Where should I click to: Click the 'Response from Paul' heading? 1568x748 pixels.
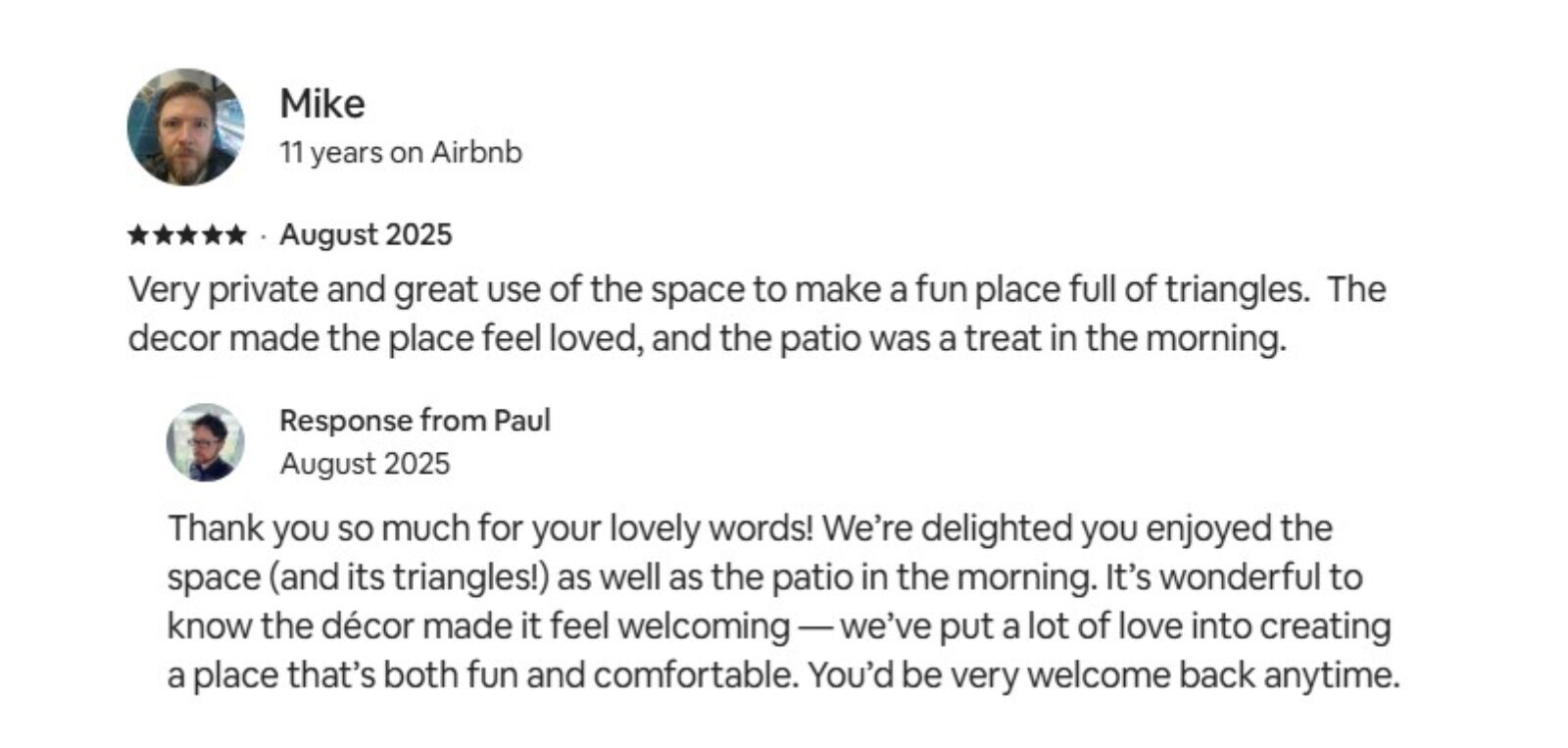pos(415,421)
